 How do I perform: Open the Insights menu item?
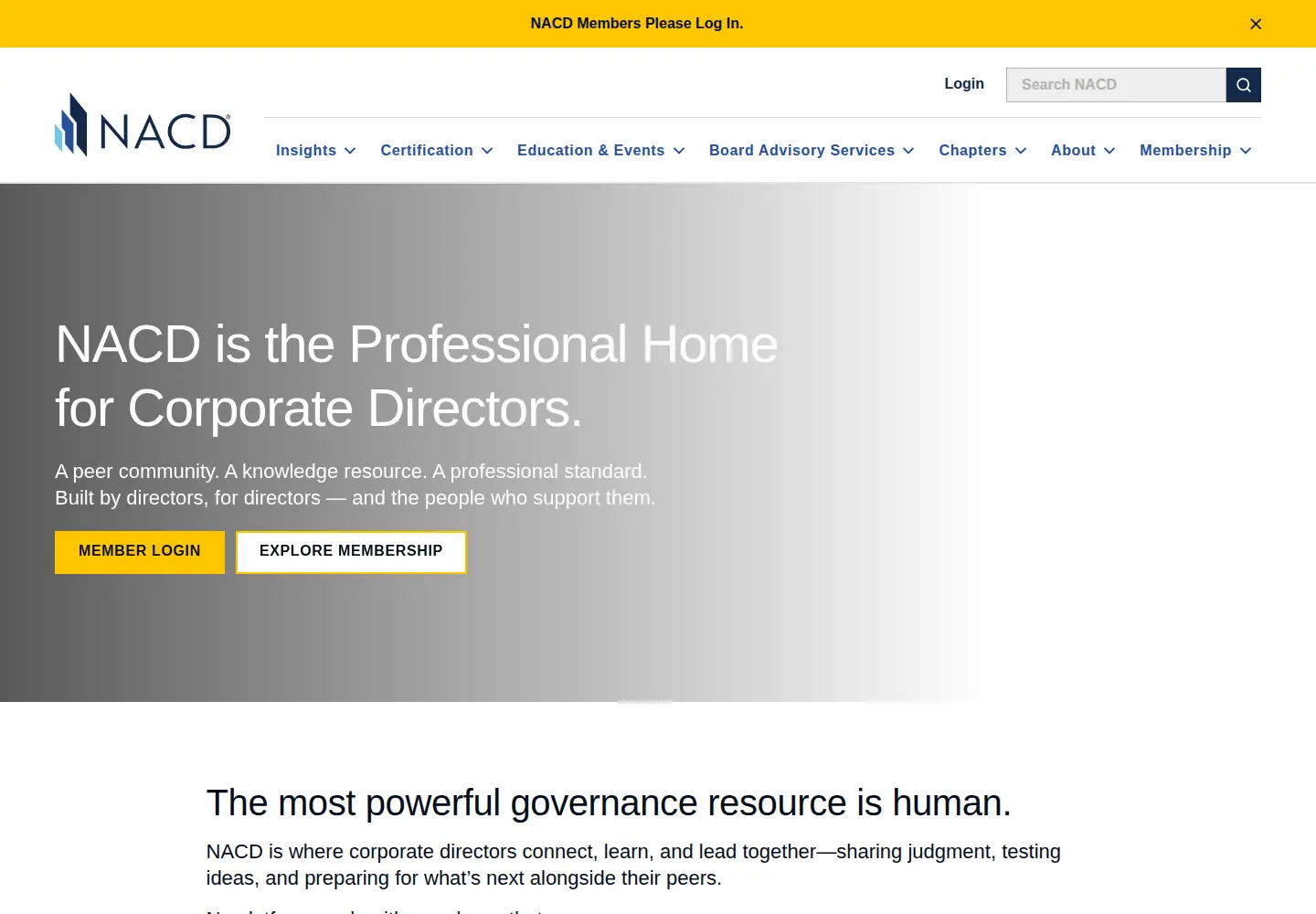click(x=306, y=151)
